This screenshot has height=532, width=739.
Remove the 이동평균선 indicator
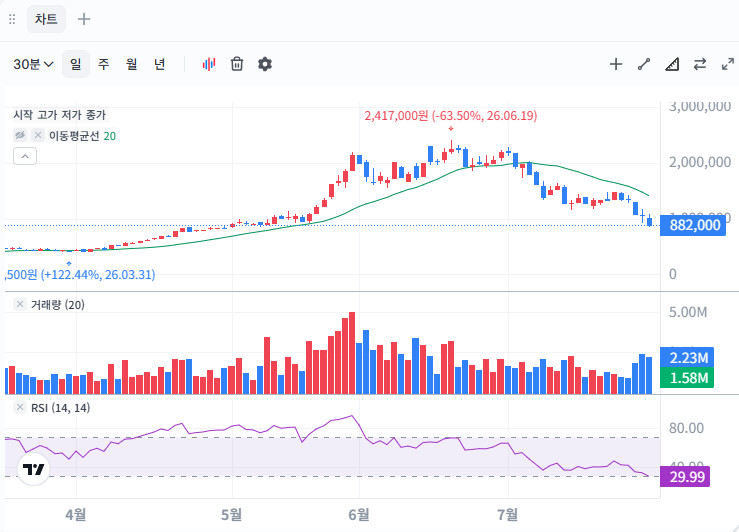(38, 136)
